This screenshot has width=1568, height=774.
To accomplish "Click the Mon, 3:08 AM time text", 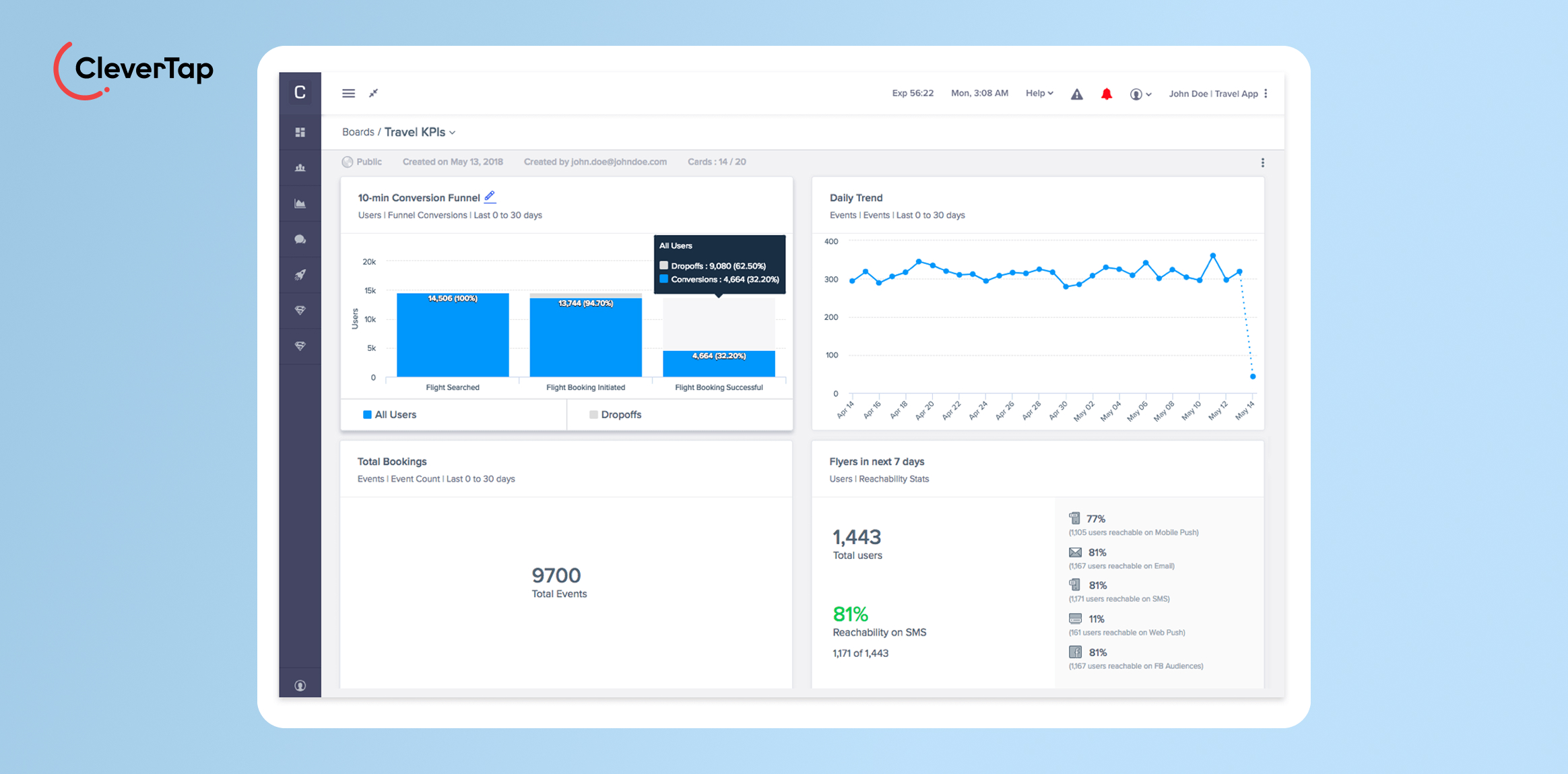I will pyautogui.click(x=979, y=94).
